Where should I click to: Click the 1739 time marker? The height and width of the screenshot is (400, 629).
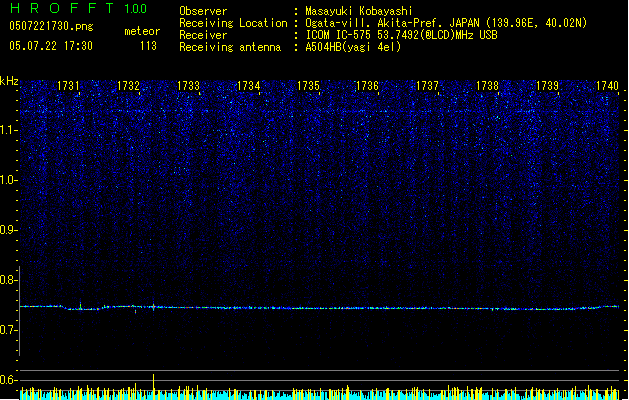coord(547,86)
